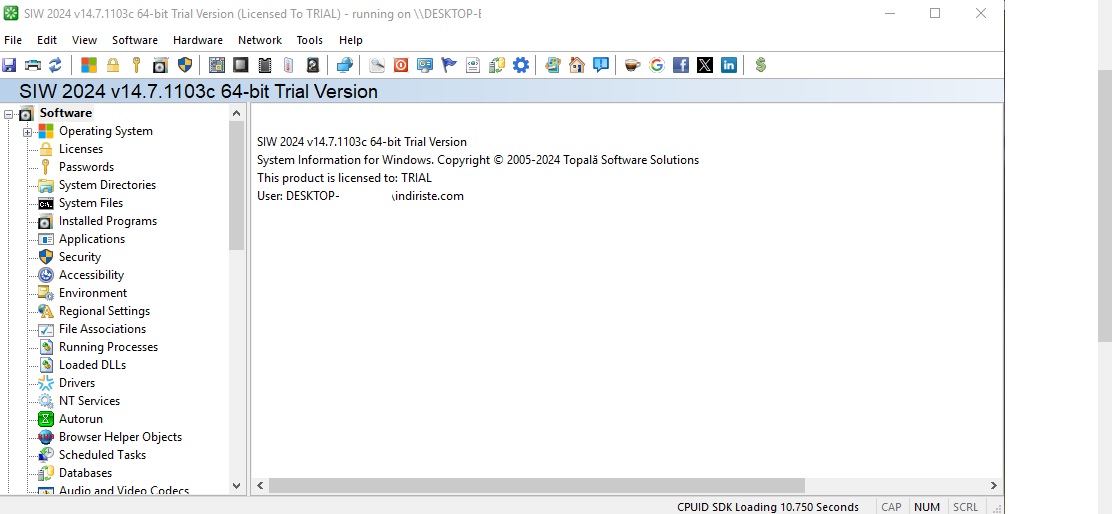Click the shield Security toolbar icon
Screen dimensions: 1112x514
click(184, 65)
